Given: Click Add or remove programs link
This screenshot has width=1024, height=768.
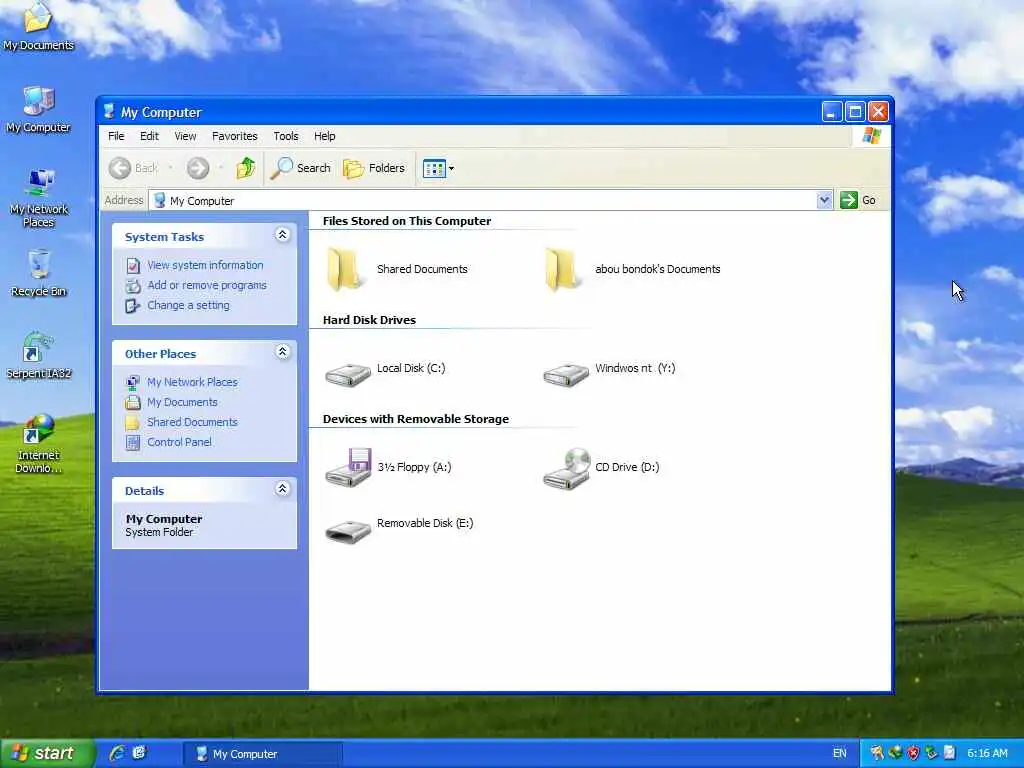Looking at the screenshot, I should point(207,285).
